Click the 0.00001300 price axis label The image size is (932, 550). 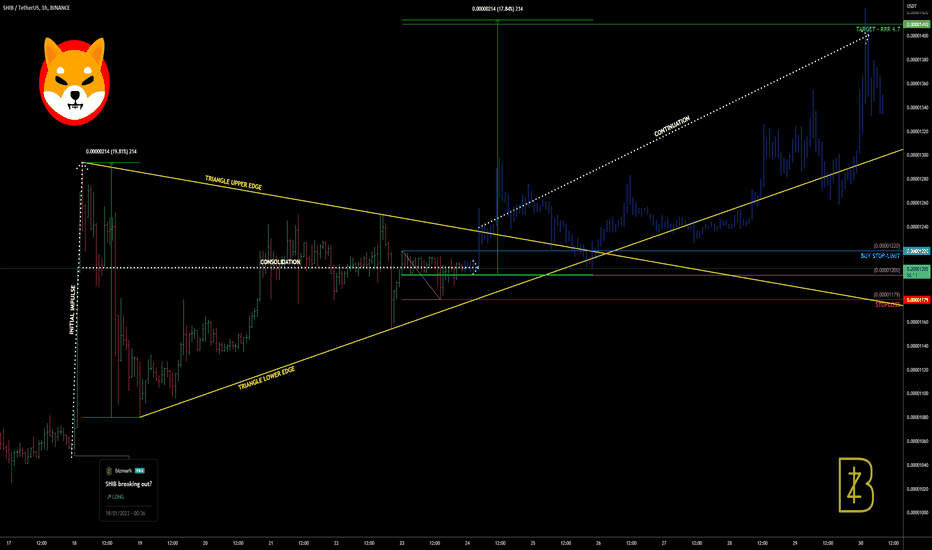tap(918, 155)
